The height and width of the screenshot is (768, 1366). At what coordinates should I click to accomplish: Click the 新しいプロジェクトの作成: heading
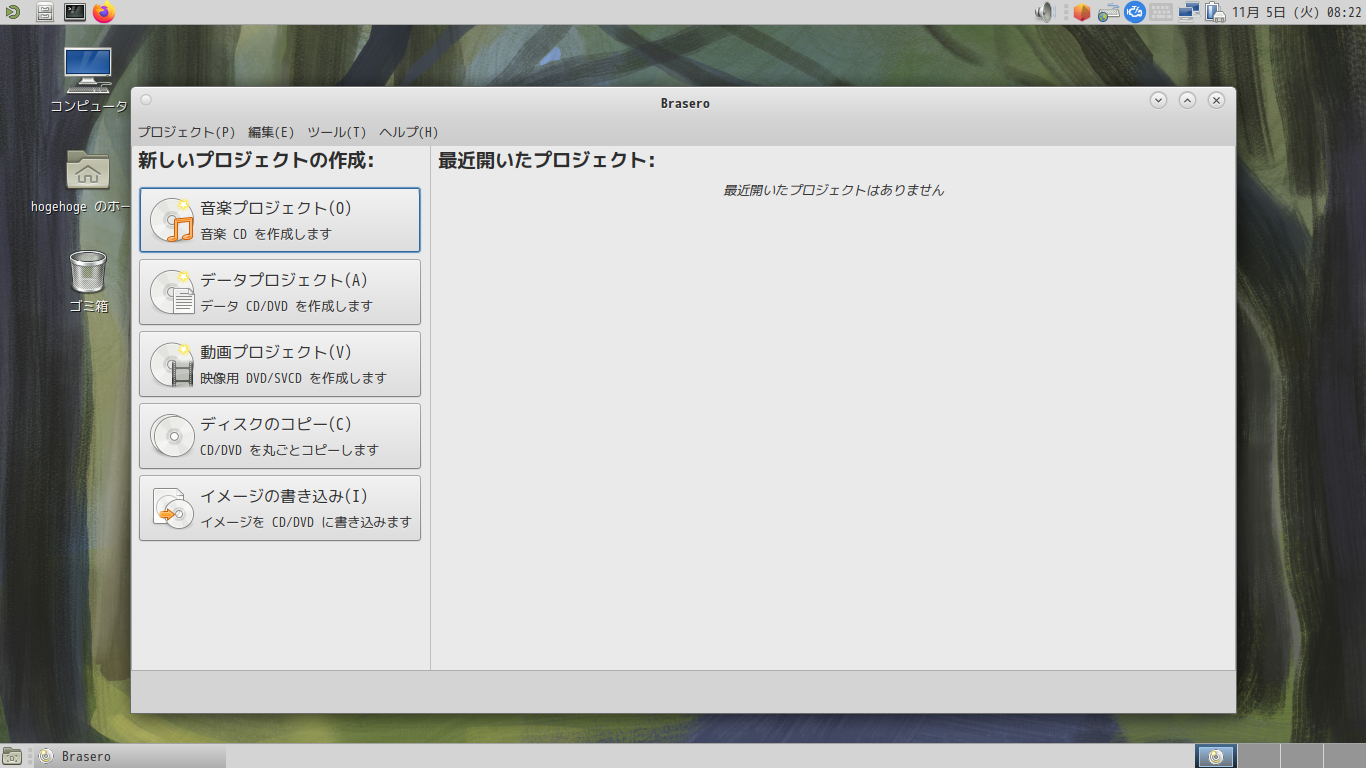pos(256,160)
